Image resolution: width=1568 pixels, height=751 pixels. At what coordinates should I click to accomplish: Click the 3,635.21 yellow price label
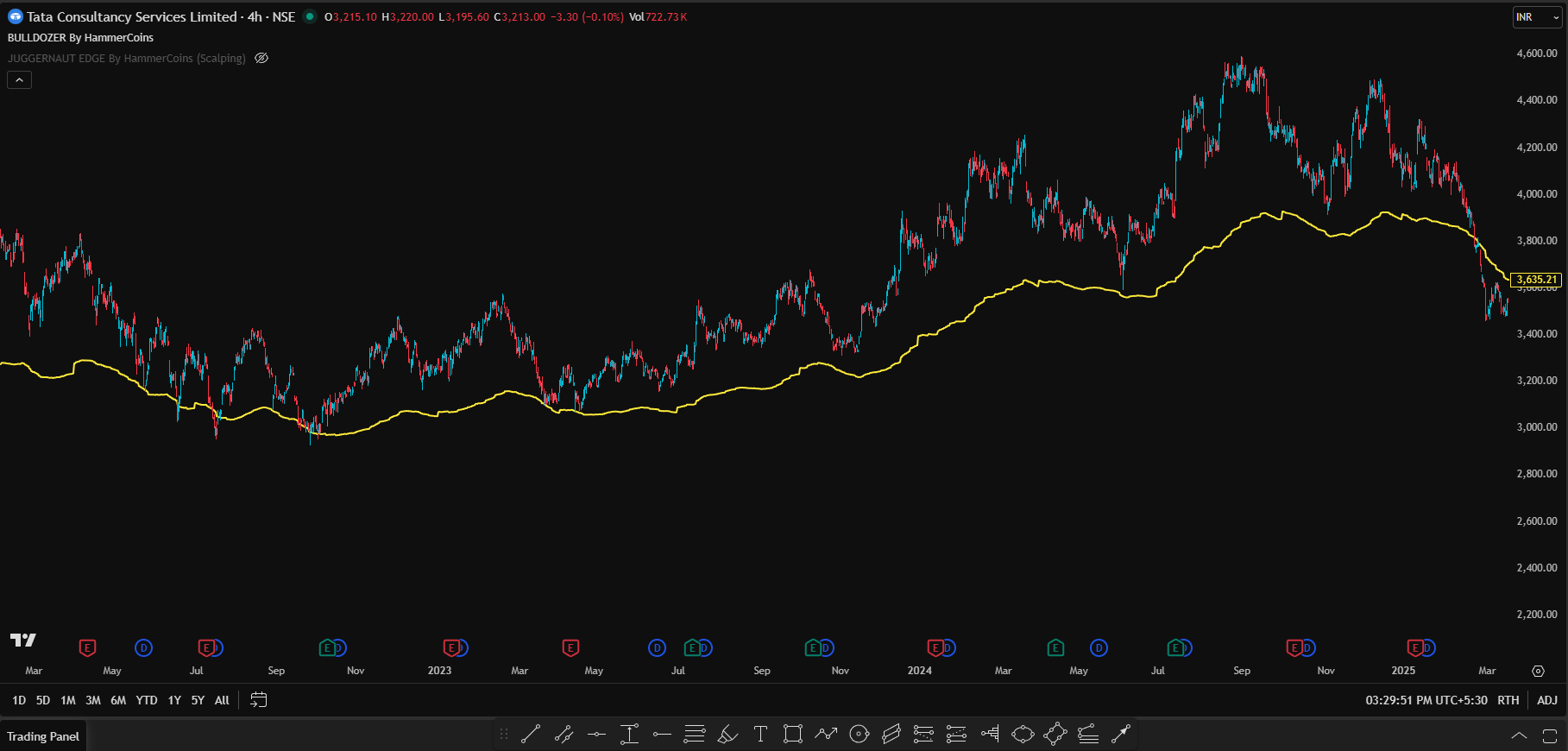click(x=1536, y=280)
